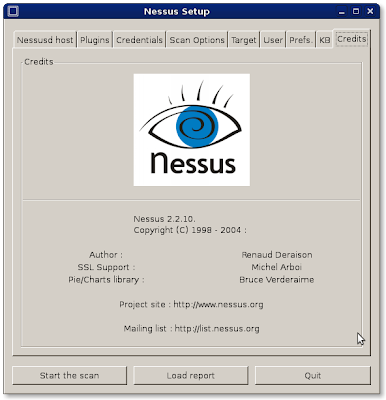
Task: Click the Nessus eye logo image
Action: click(x=192, y=130)
